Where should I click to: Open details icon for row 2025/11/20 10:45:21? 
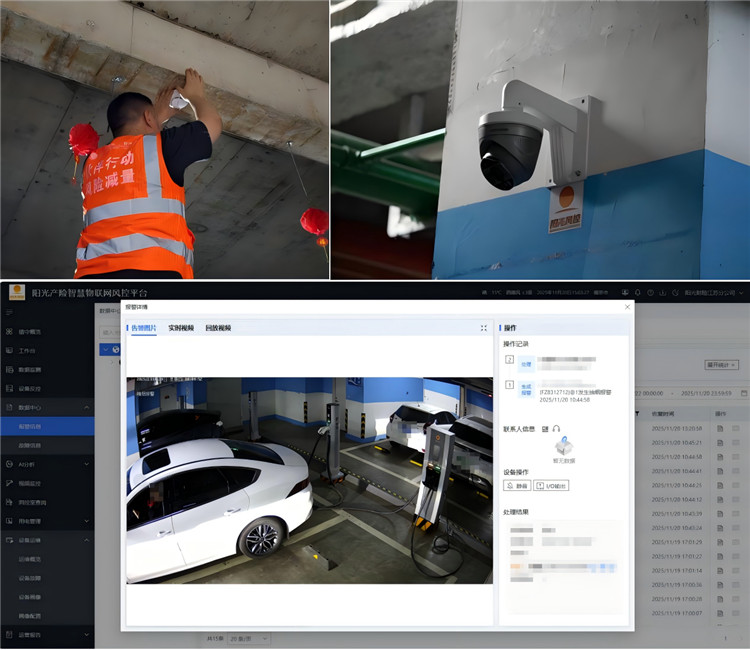tap(720, 443)
